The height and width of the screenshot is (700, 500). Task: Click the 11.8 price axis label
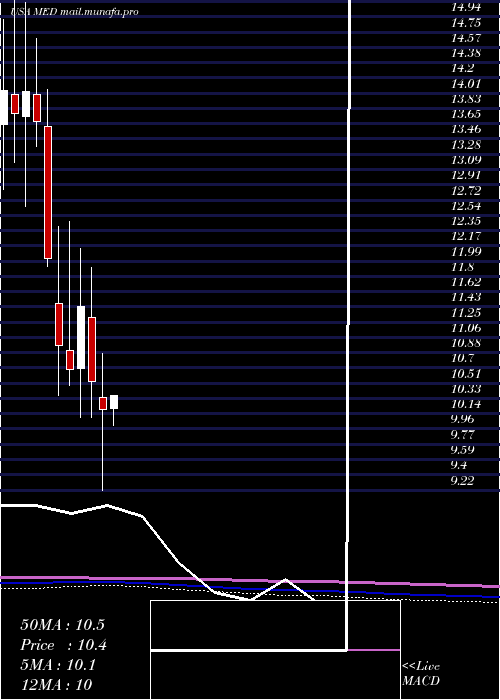[462, 267]
